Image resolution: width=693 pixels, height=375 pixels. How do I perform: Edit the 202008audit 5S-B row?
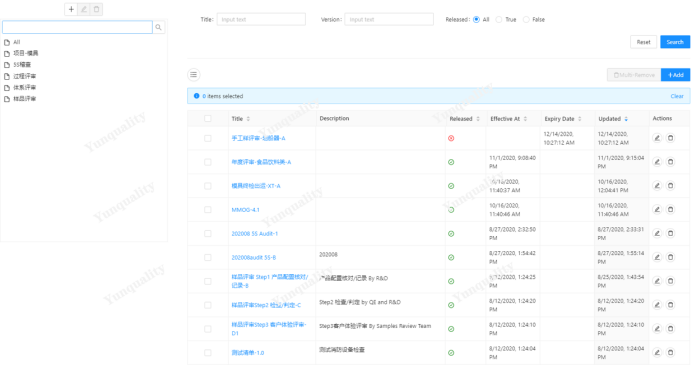click(657, 257)
